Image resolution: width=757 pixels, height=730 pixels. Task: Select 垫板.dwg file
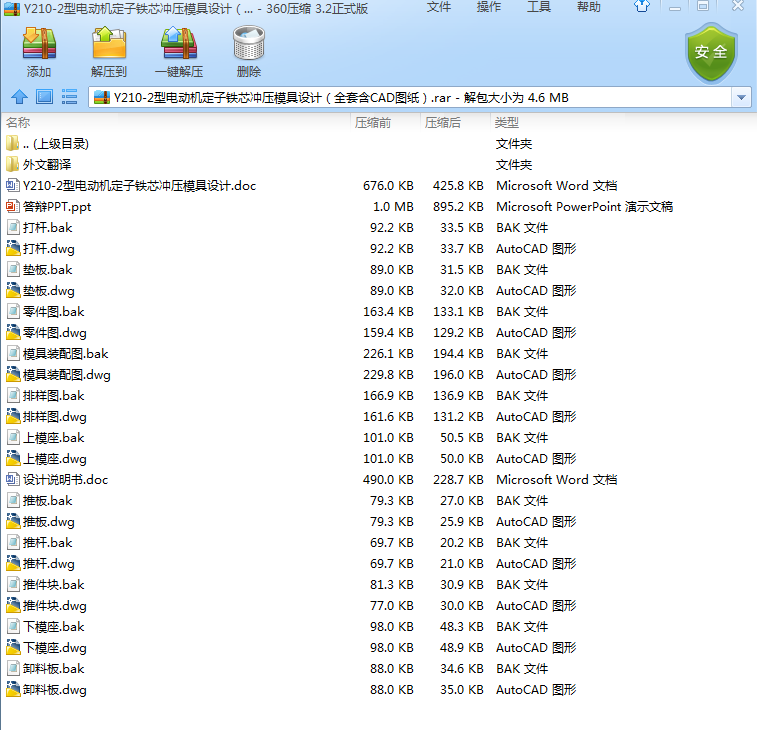(49, 291)
